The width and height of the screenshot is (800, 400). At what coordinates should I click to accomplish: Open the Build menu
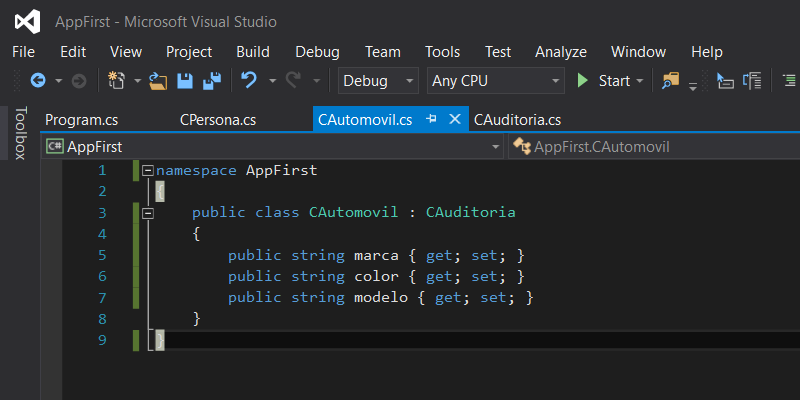[x=253, y=52]
